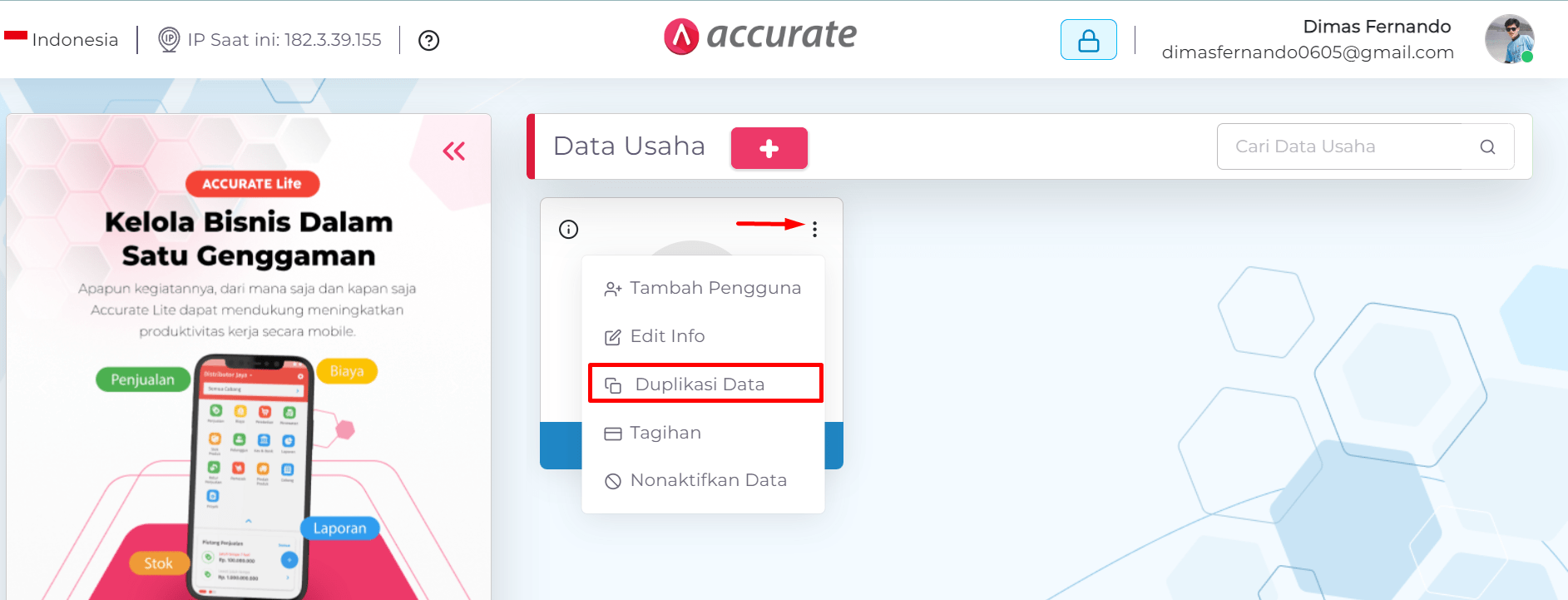Click the email dimasfernando0605@gmail.com
The width and height of the screenshot is (1568, 600).
[1308, 52]
